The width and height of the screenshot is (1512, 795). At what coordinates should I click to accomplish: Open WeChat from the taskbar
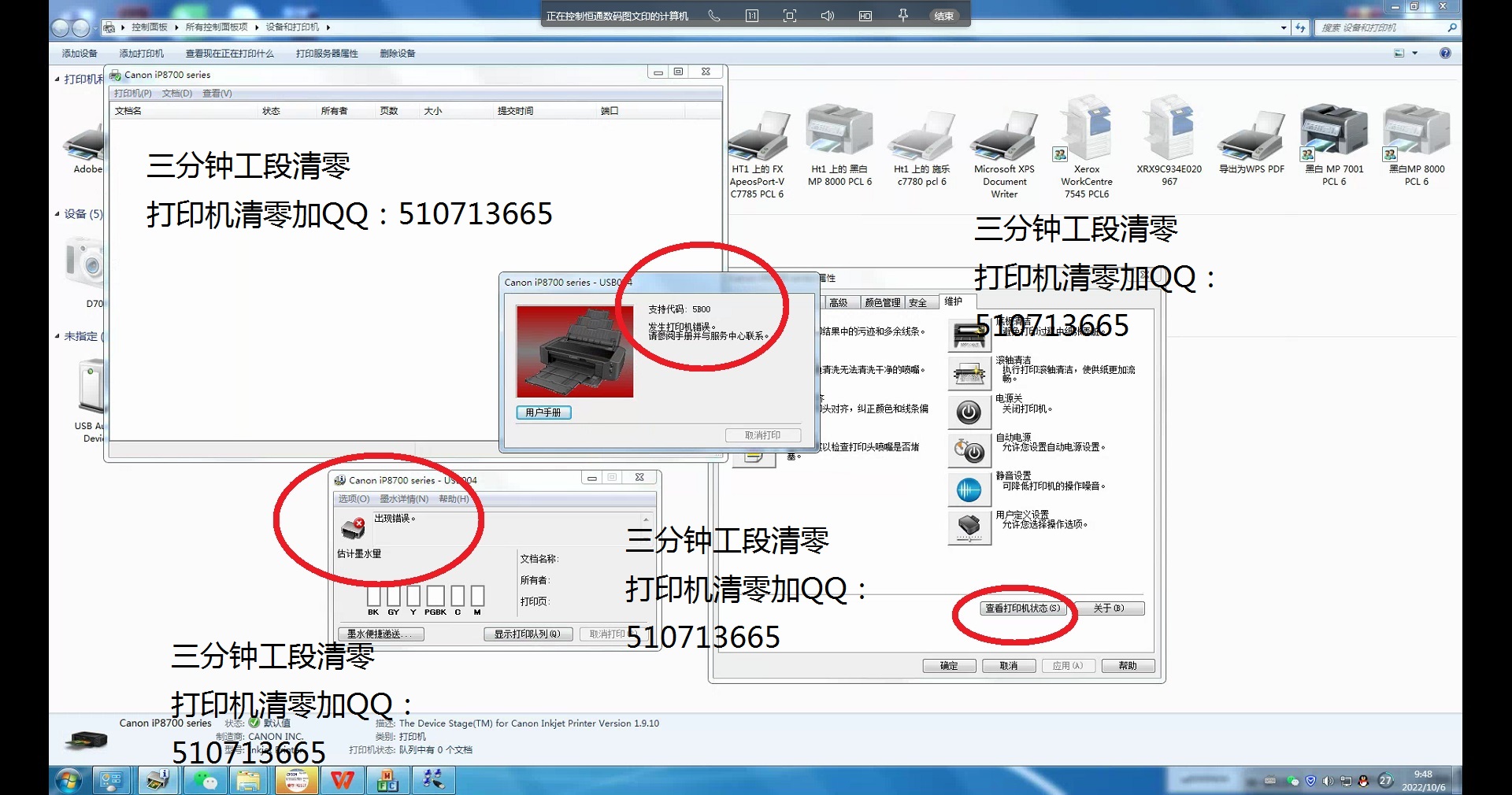[x=206, y=781]
